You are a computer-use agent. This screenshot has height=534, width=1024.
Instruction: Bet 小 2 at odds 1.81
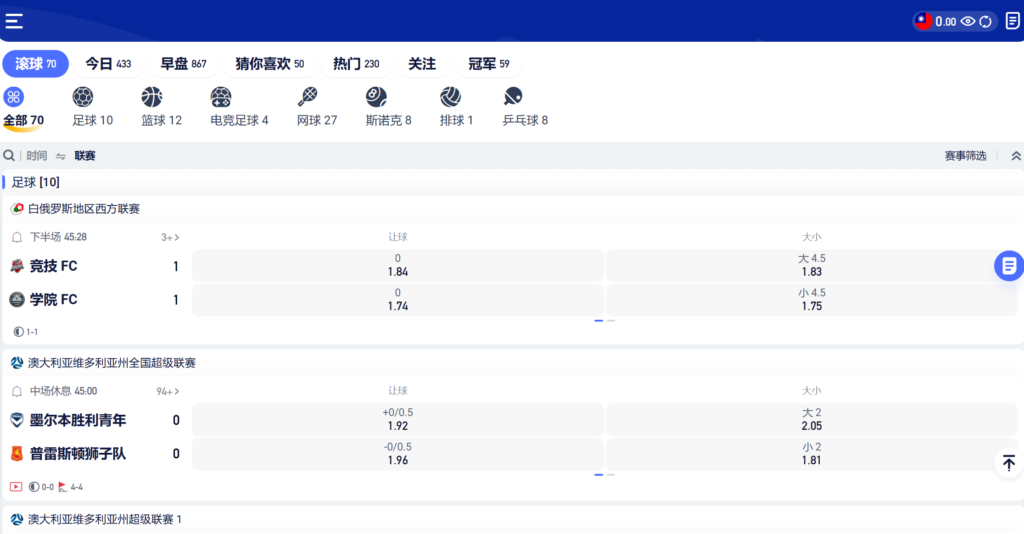(812, 454)
